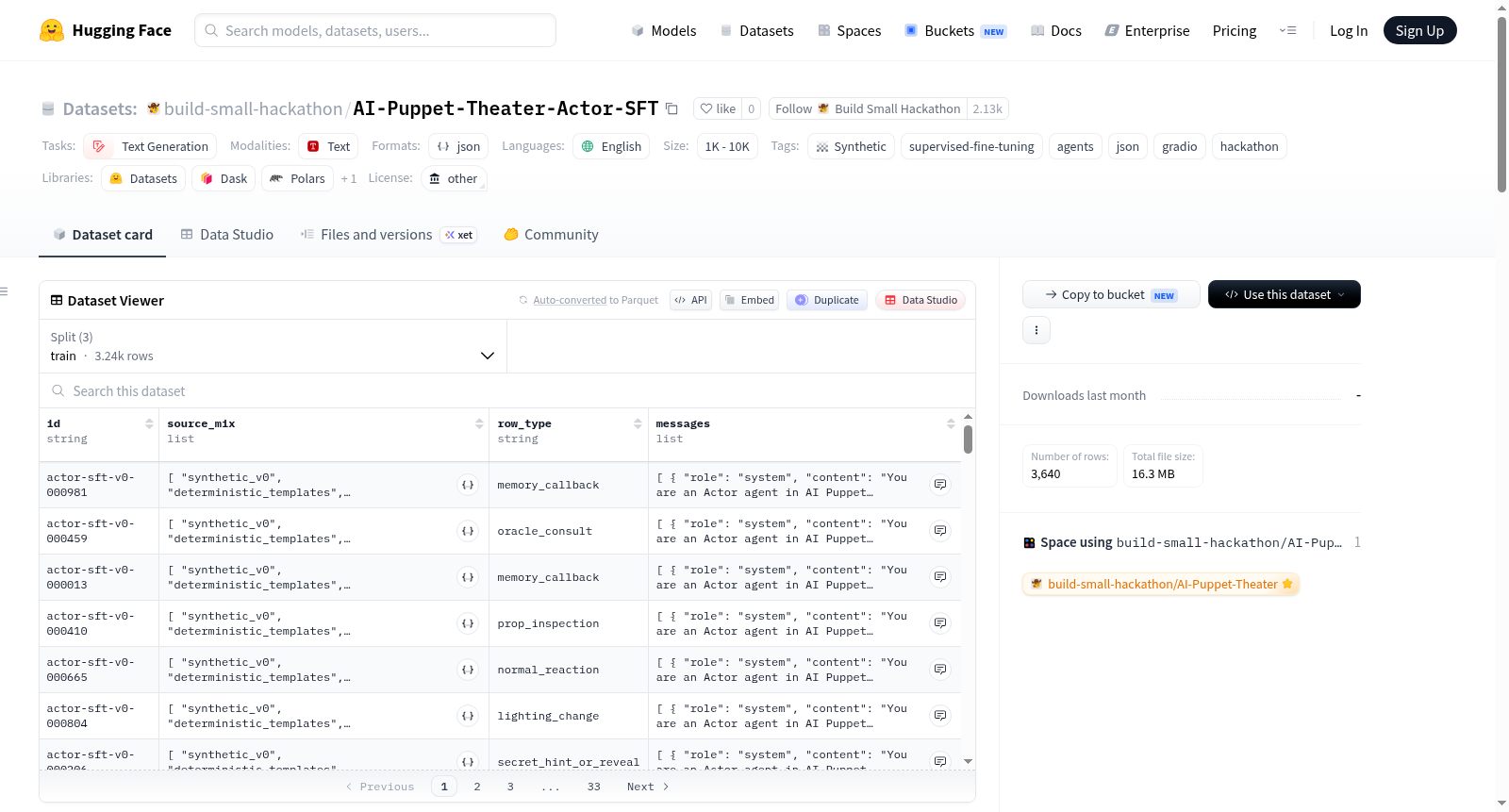
Task: Click the three-dot more options button
Action: click(x=1036, y=330)
